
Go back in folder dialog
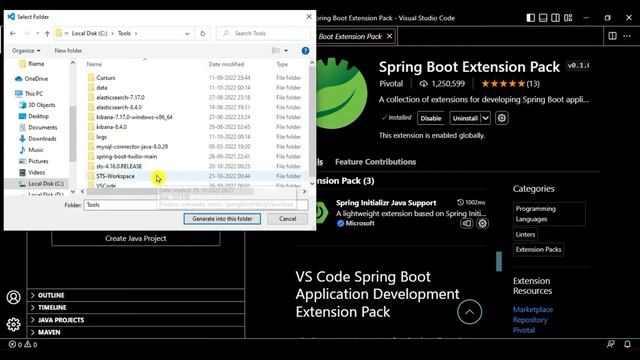(x=13, y=33)
